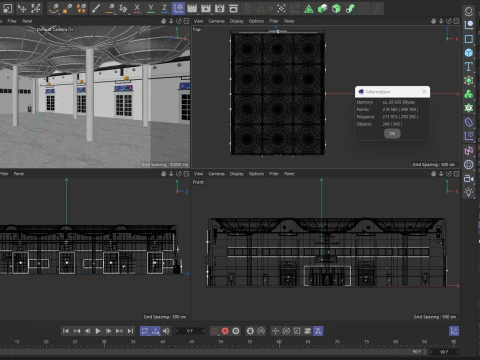Image resolution: width=480 pixels, height=360 pixels.
Task: Go to end of animation
Action: 130,331
